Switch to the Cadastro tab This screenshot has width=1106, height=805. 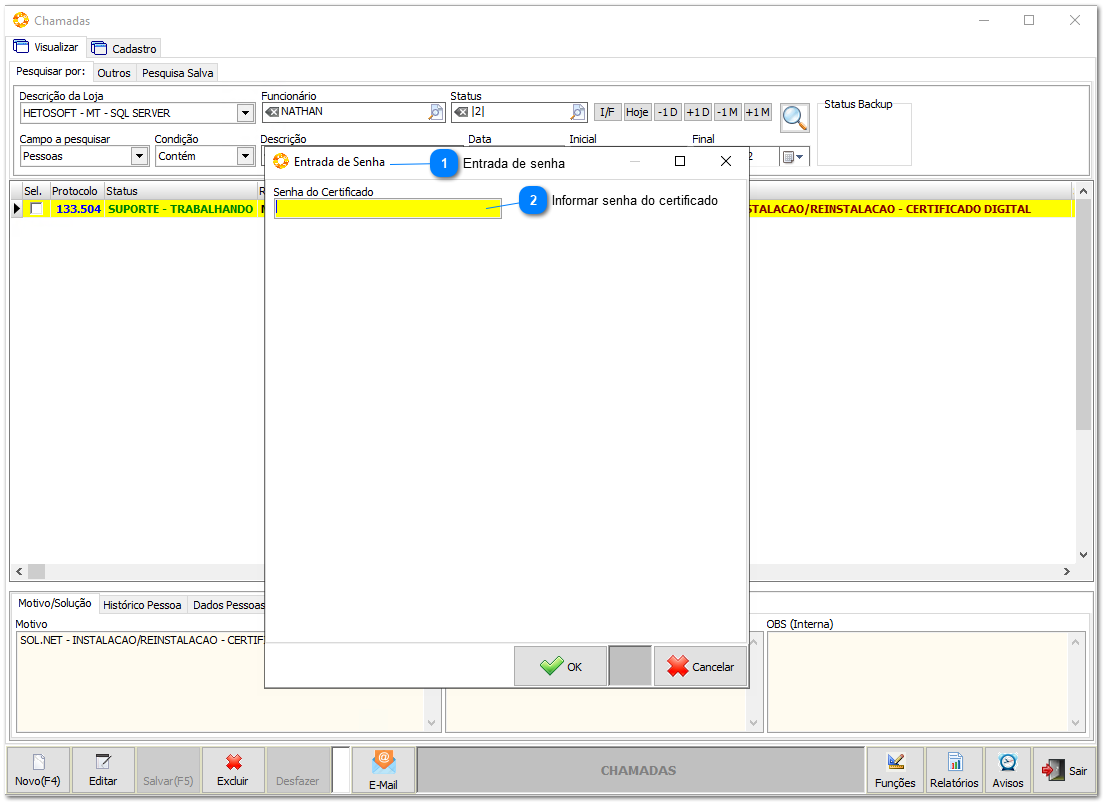[125, 48]
